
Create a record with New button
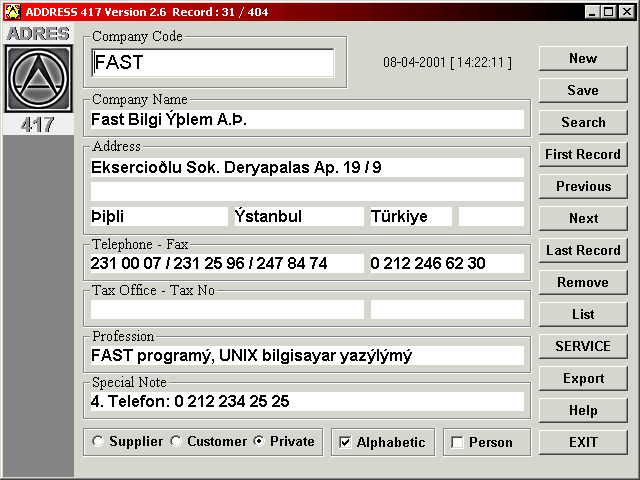point(583,58)
